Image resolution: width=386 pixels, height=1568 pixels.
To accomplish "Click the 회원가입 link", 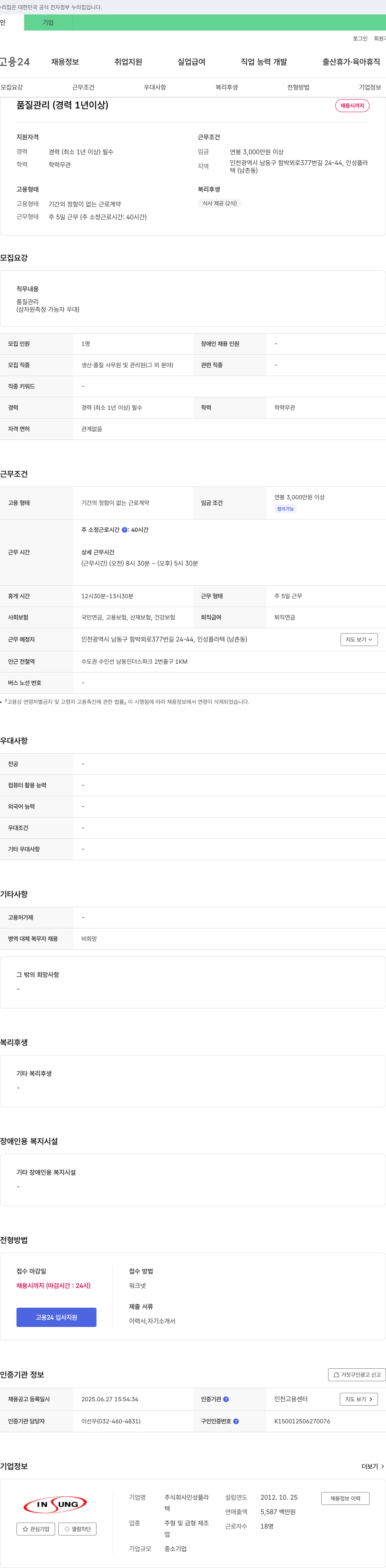I will (x=379, y=38).
